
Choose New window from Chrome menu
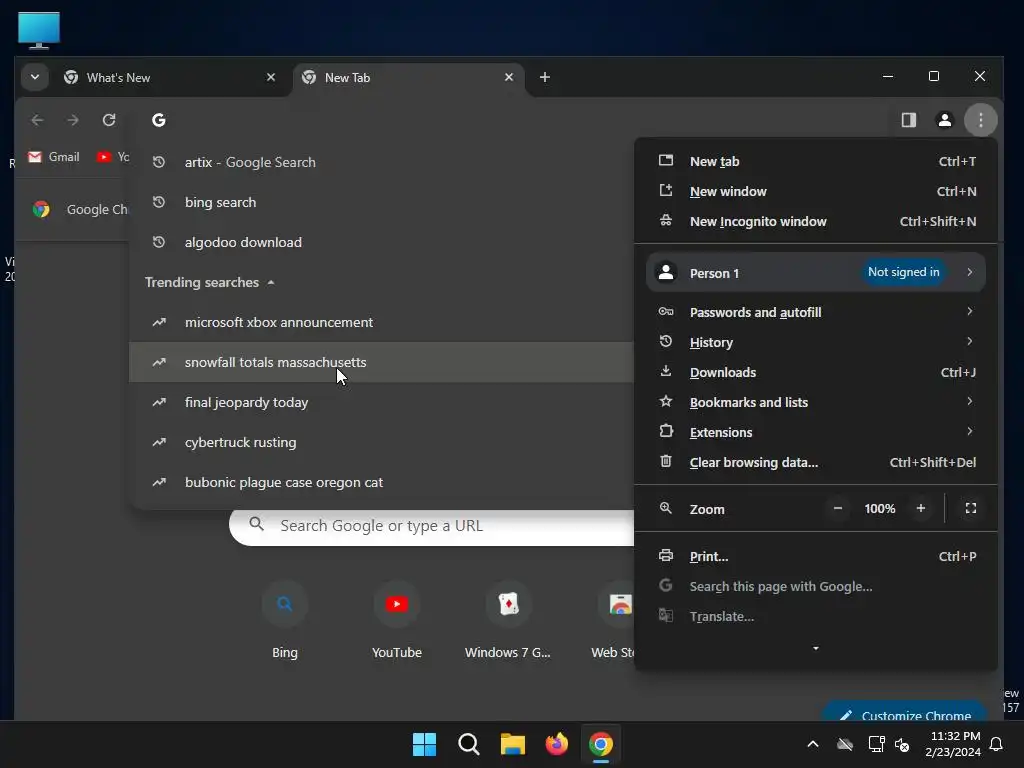pos(816,191)
